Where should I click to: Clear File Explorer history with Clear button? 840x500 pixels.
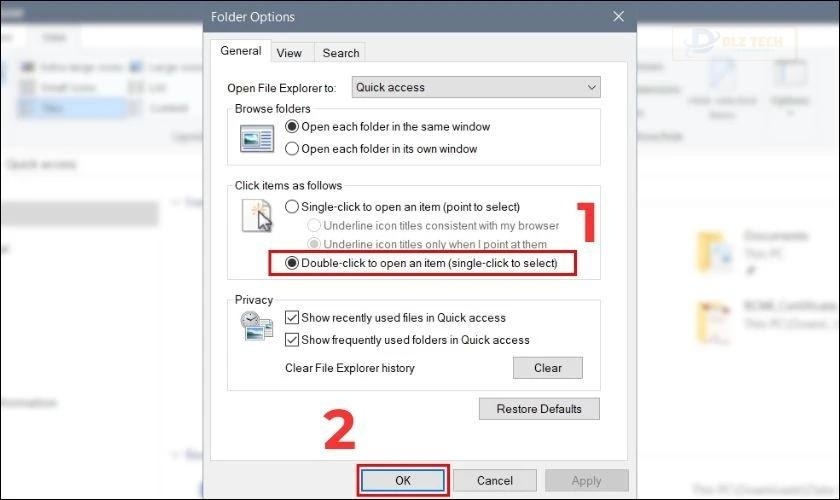pos(548,368)
